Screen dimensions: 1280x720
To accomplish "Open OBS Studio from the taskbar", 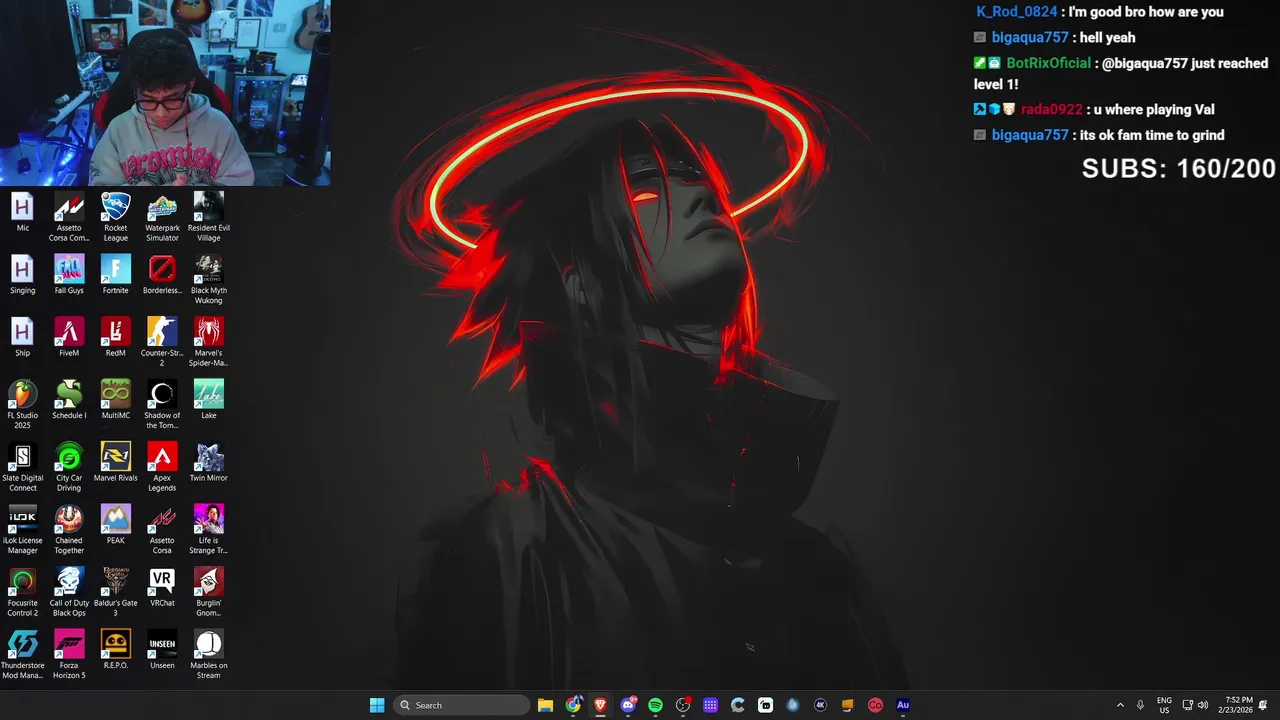I will pos(683,705).
